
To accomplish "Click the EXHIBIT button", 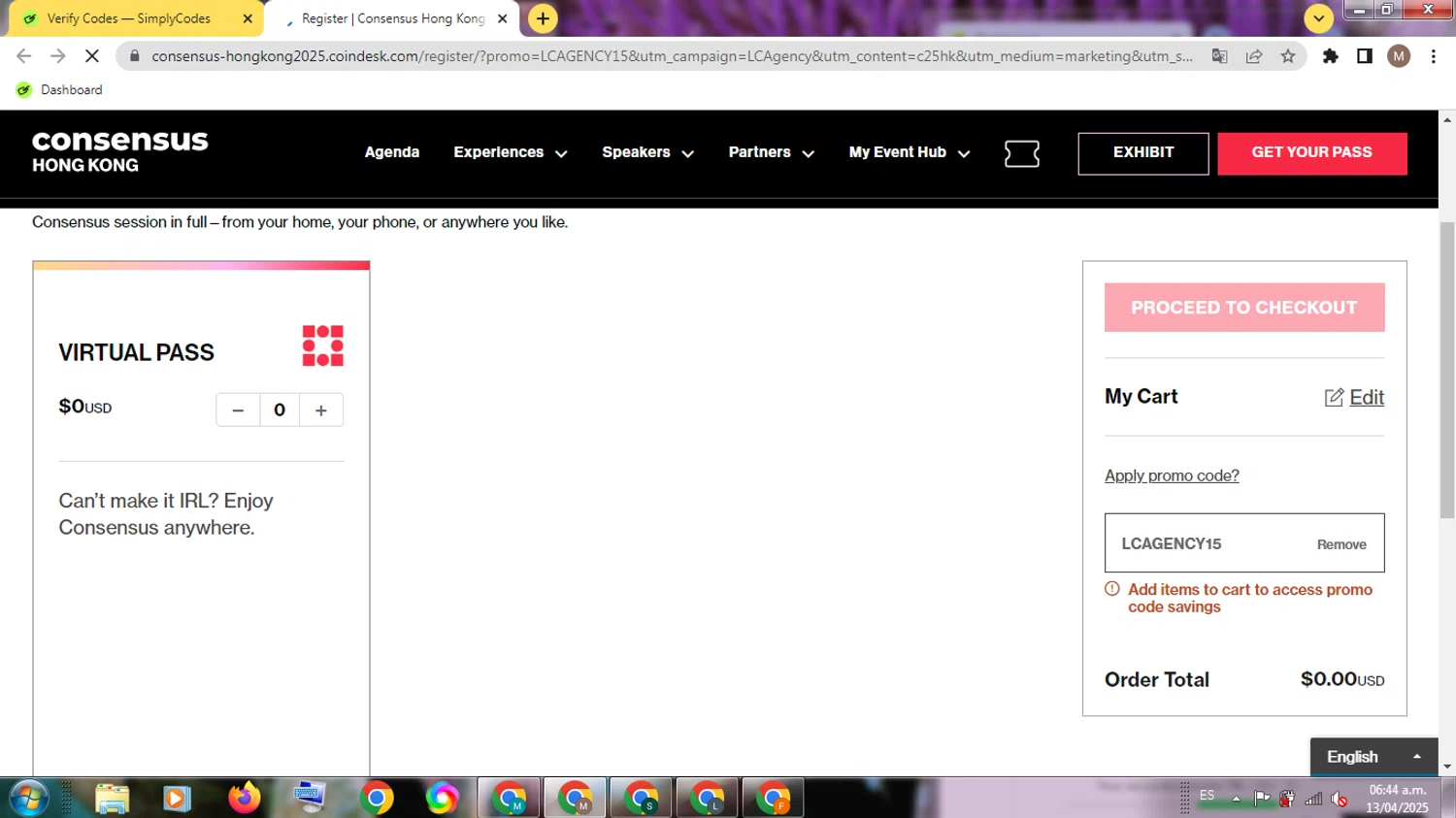I will coord(1142,153).
